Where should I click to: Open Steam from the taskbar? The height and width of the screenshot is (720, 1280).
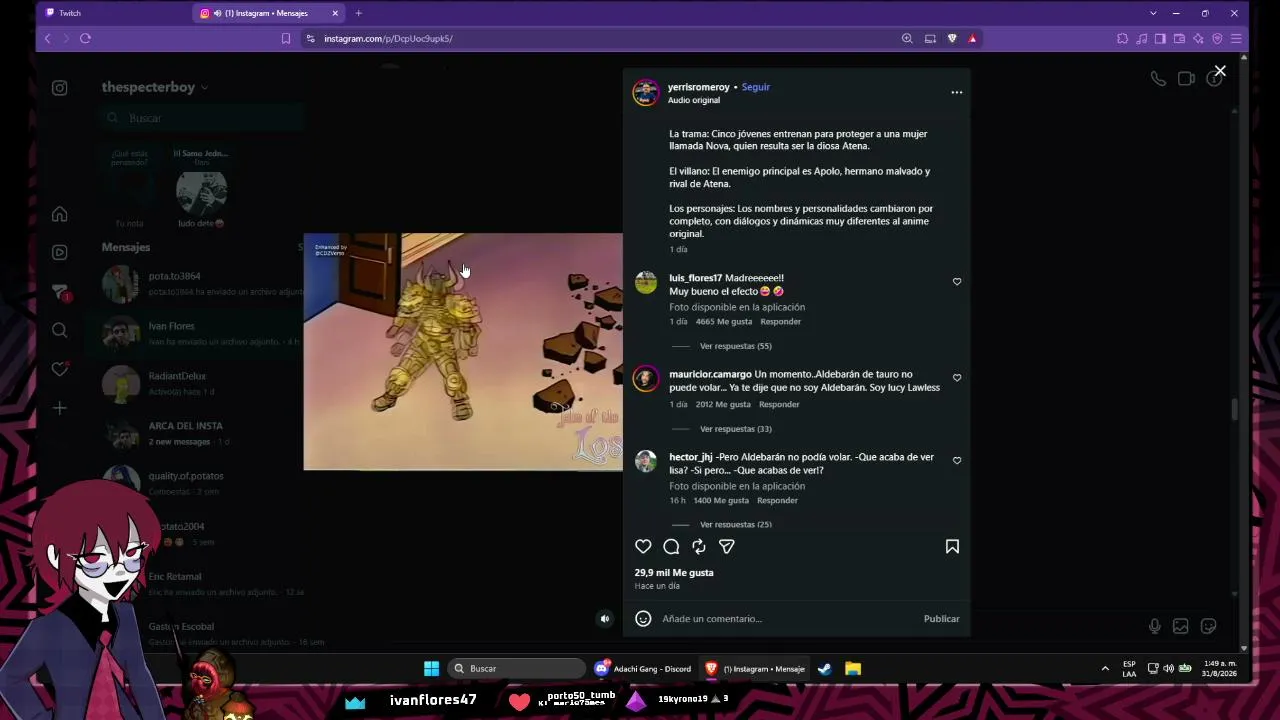click(x=825, y=668)
